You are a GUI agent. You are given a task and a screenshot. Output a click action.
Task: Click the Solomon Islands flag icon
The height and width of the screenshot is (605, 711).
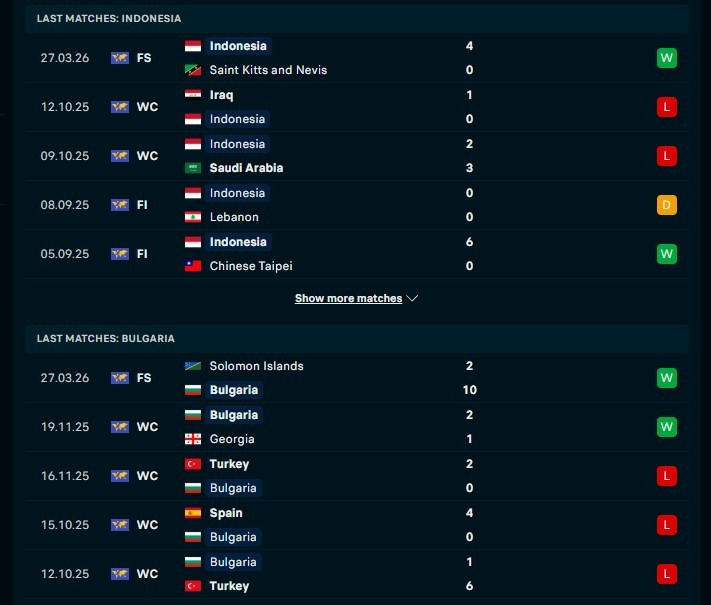pos(193,366)
